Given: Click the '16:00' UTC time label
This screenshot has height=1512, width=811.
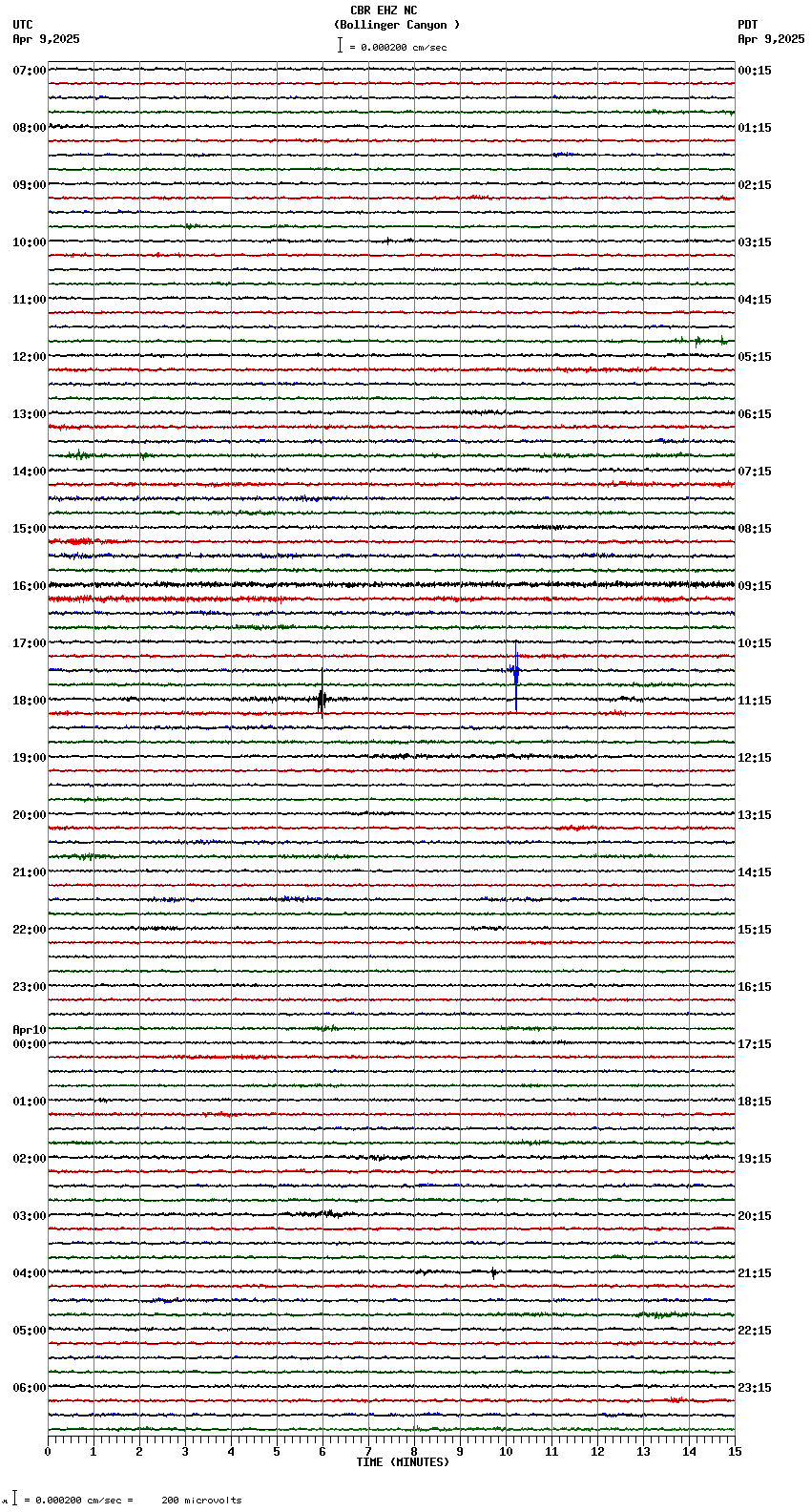Looking at the screenshot, I should click(x=30, y=586).
